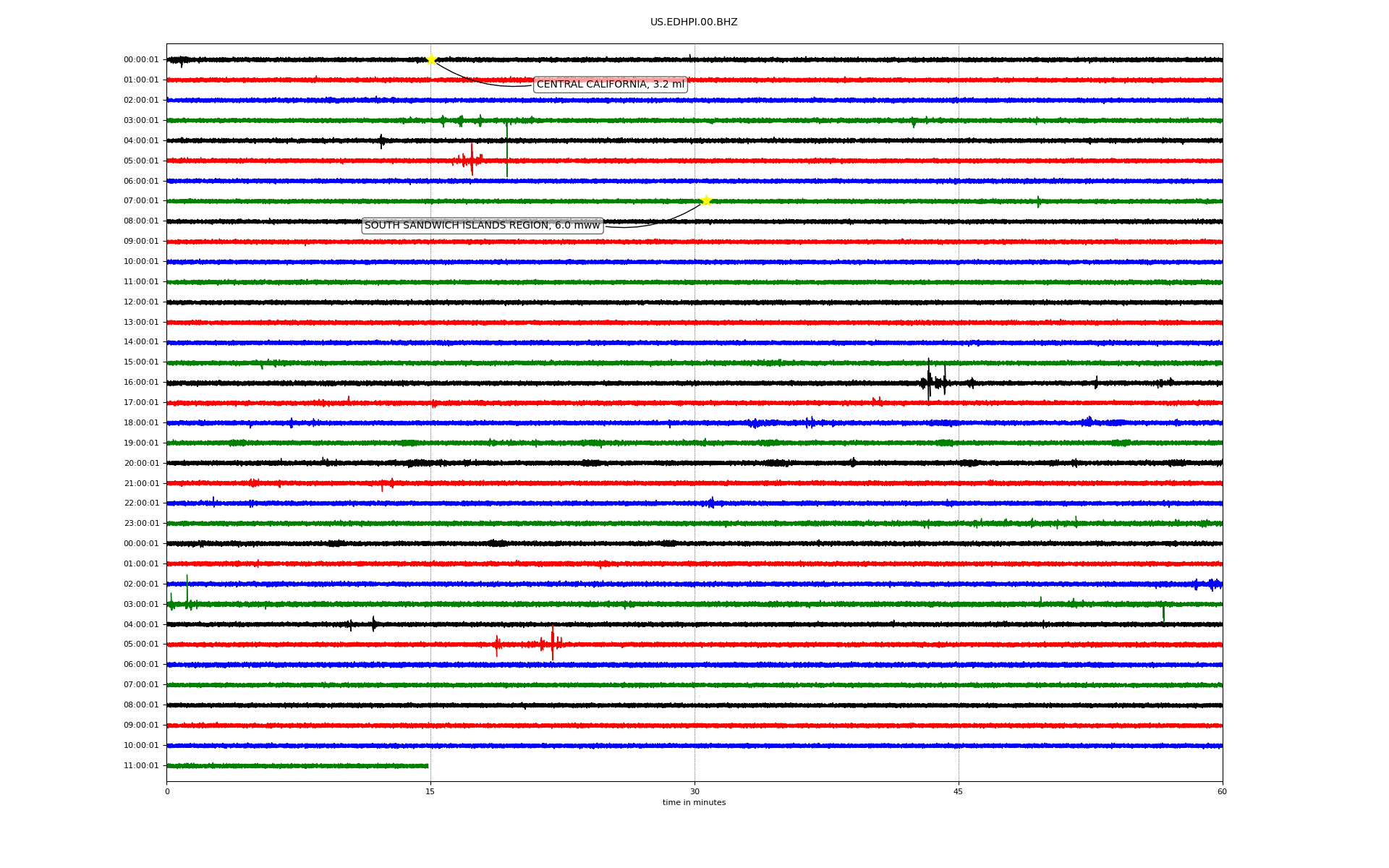Image resolution: width=1389 pixels, height=868 pixels.
Task: Click the 30 minute x-axis tick label
Action: point(694,791)
